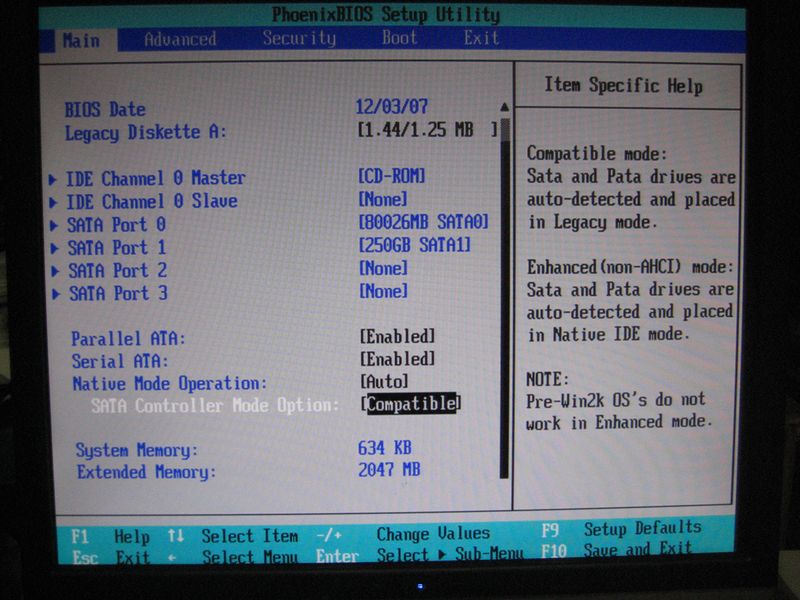Expand SATA Port 0 submenu arrow
800x600 pixels.
click(54, 226)
